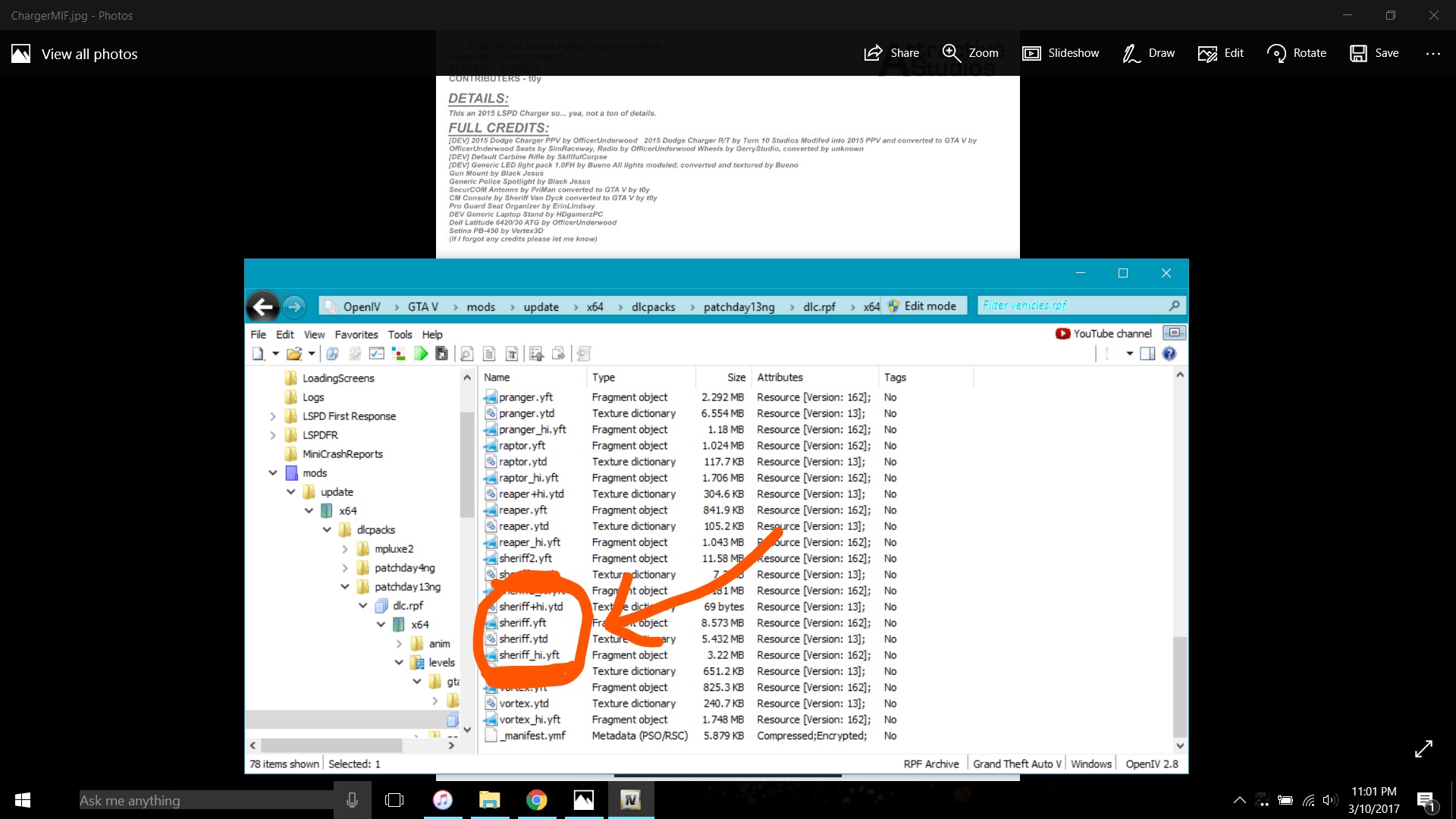Open the Favorites menu
The width and height of the screenshot is (1456, 819).
pyautogui.click(x=356, y=334)
